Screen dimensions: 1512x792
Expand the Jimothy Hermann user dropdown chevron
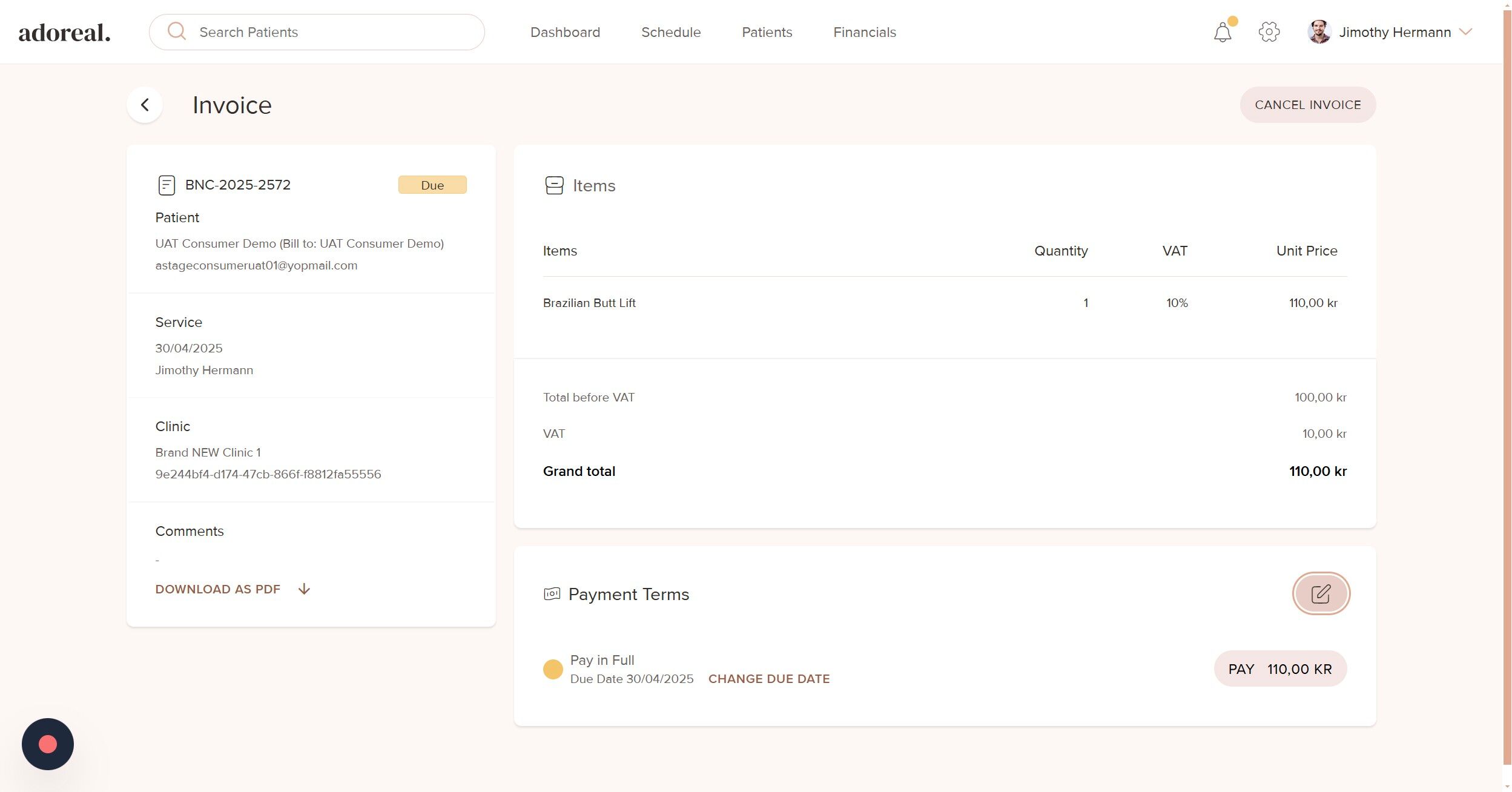1465,32
